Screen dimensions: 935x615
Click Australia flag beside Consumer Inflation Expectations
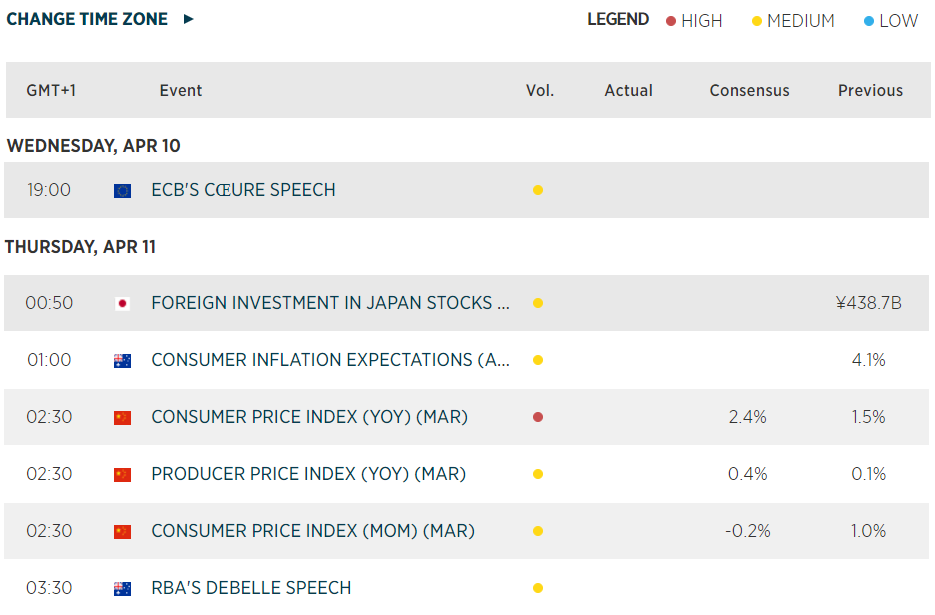coord(123,360)
